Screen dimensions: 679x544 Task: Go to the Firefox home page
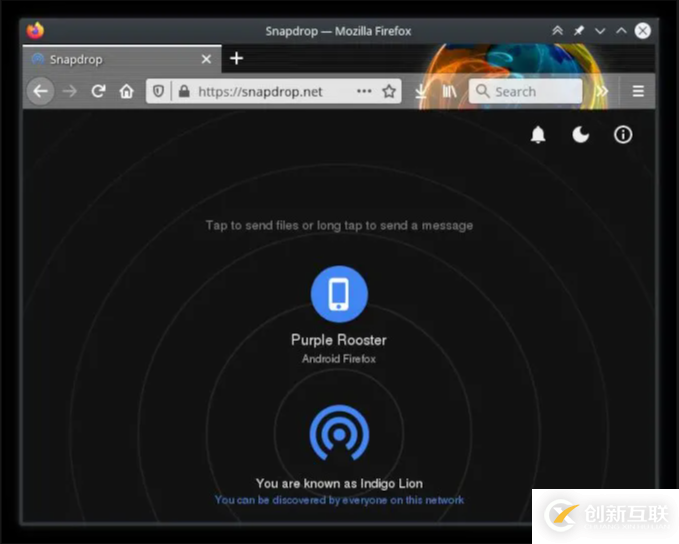(126, 91)
